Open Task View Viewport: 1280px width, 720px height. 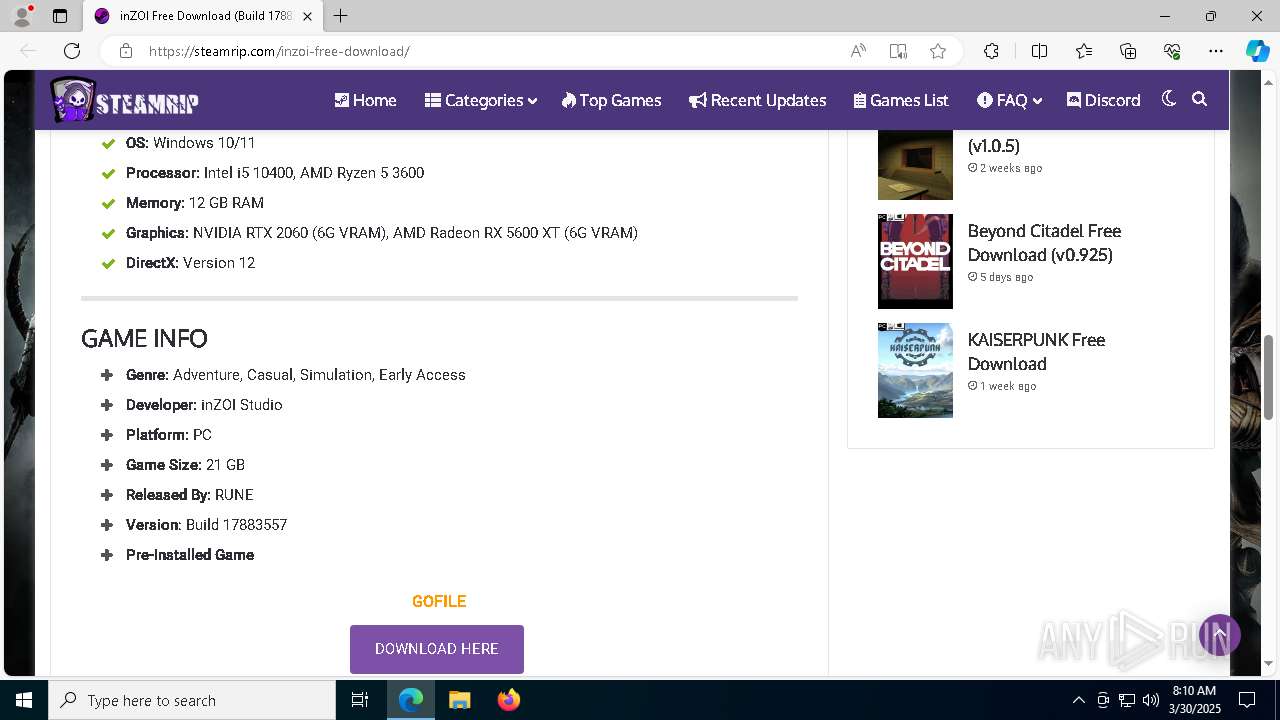pos(360,700)
